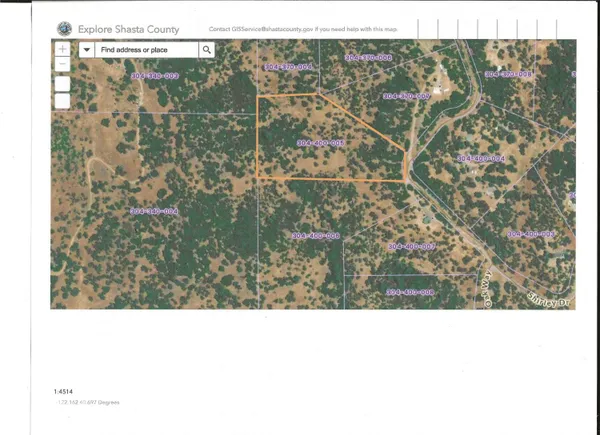Image resolution: width=600 pixels, height=435 pixels.
Task: Select parcel label 304-380-003
Action: pos(155,75)
